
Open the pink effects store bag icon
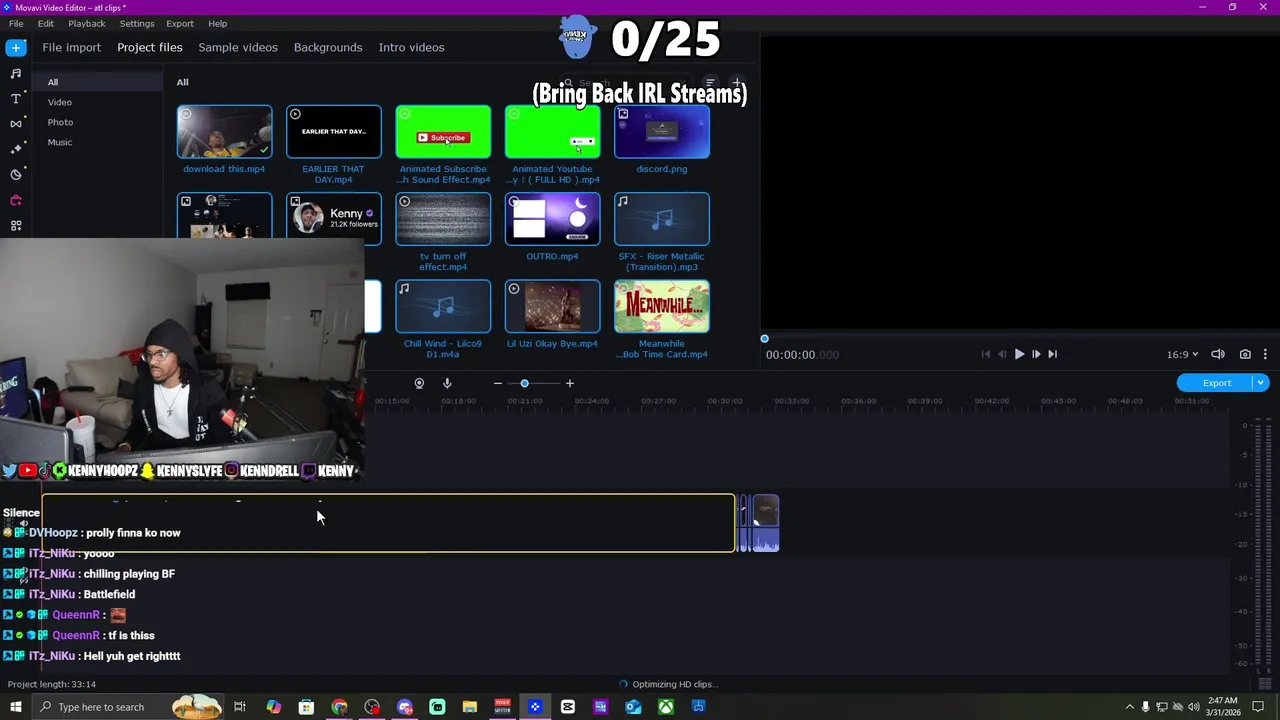pyautogui.click(x=16, y=200)
